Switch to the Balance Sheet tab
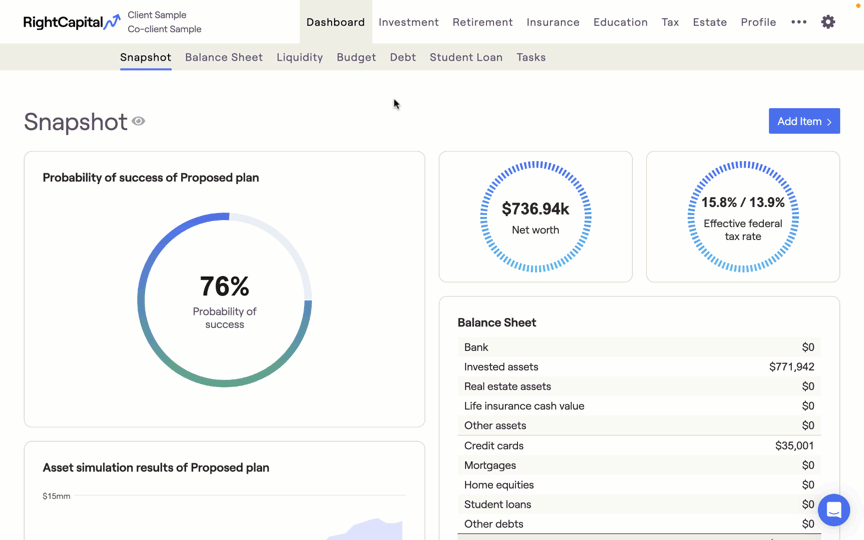 (224, 57)
